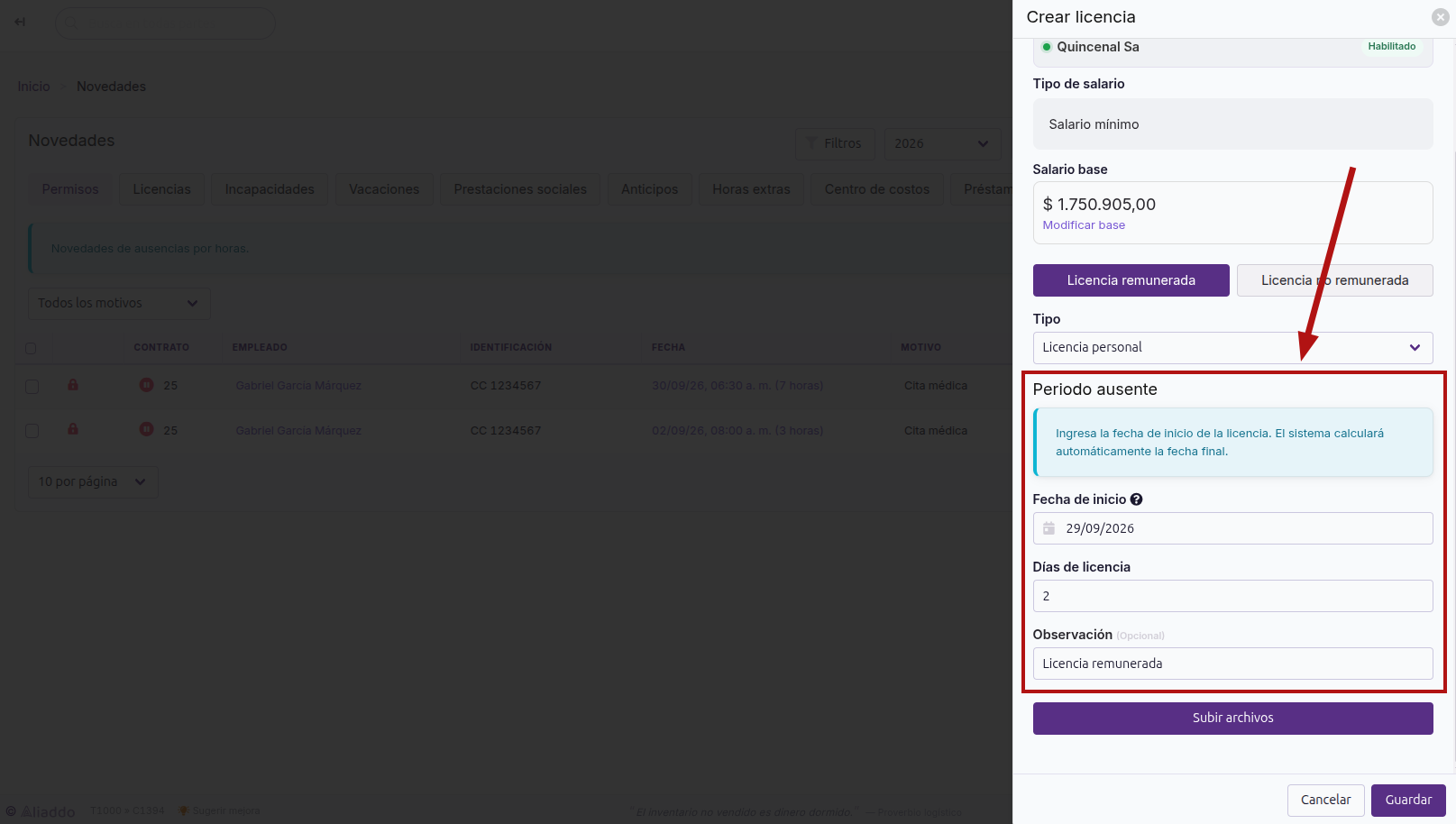The width and height of the screenshot is (1456, 824).
Task: Click the Fecha de inicio date field
Action: tap(1232, 528)
